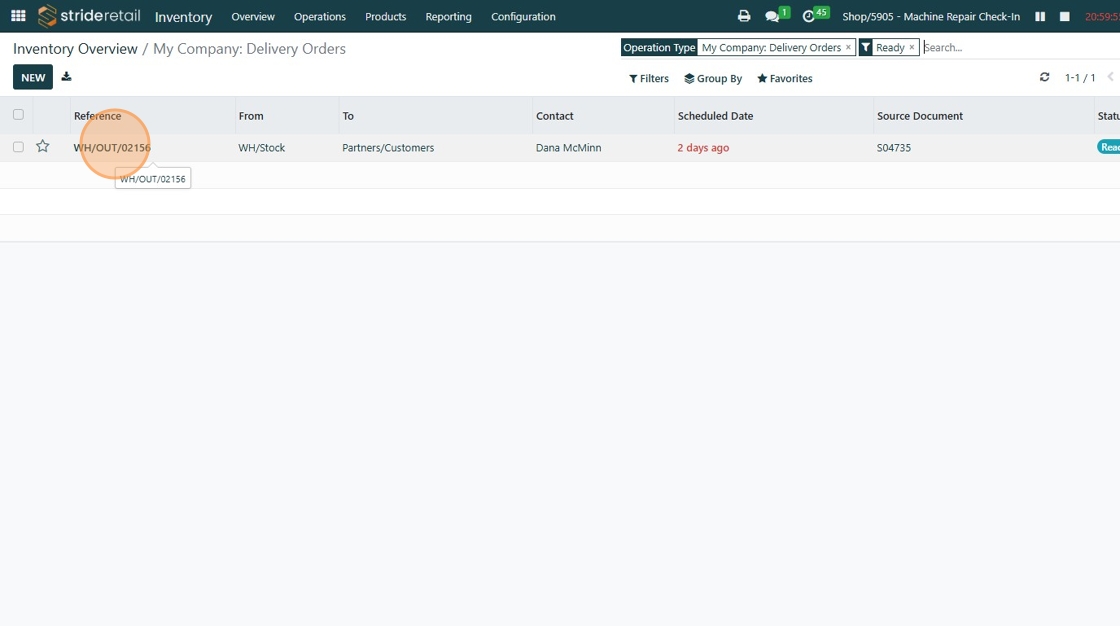Click the strideretail logo
The image size is (1120, 626).
click(89, 16)
